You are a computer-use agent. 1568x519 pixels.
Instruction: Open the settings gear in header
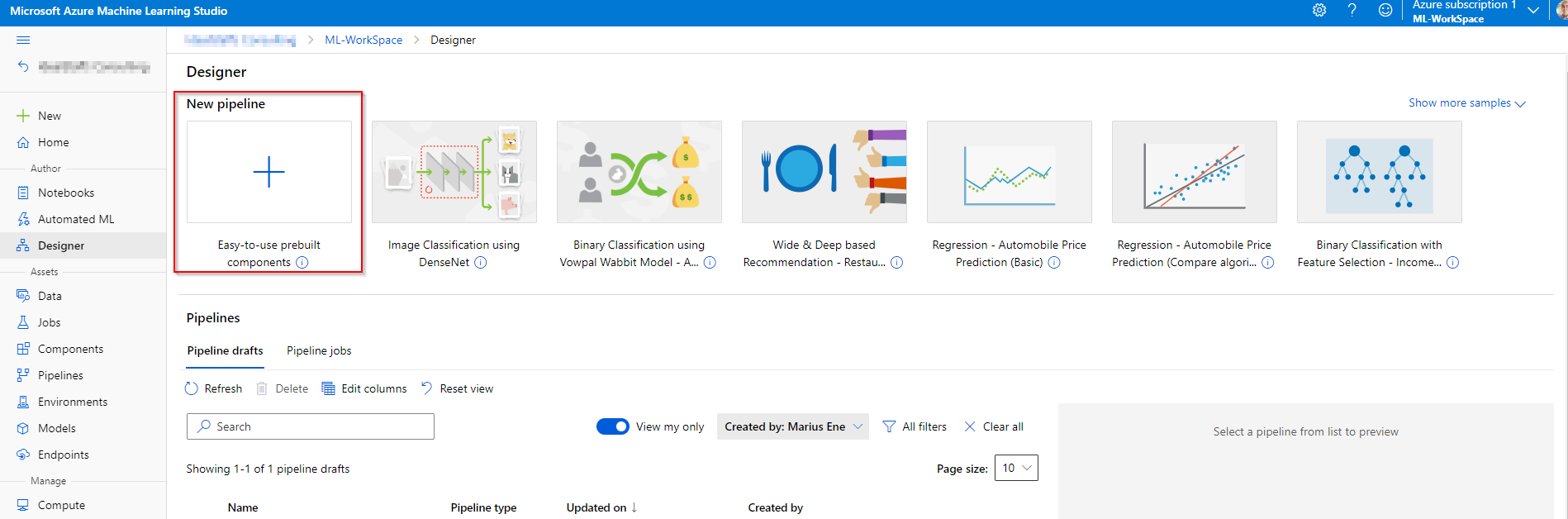click(1319, 10)
